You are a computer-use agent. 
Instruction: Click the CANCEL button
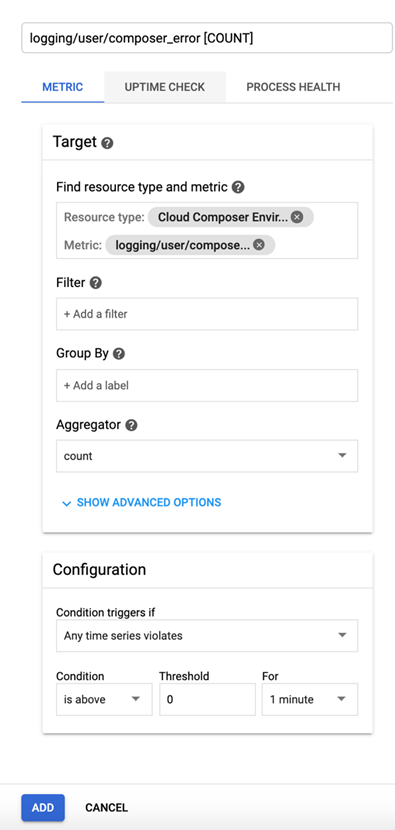pyautogui.click(x=106, y=807)
